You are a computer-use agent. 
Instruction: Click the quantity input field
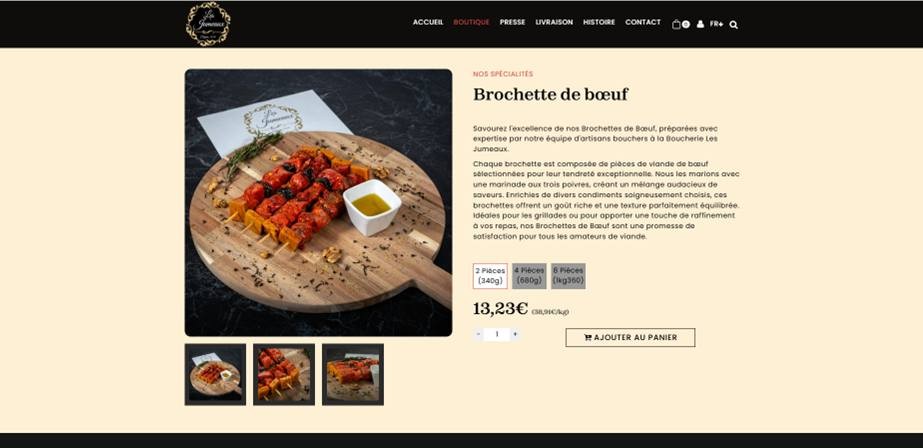tap(497, 334)
